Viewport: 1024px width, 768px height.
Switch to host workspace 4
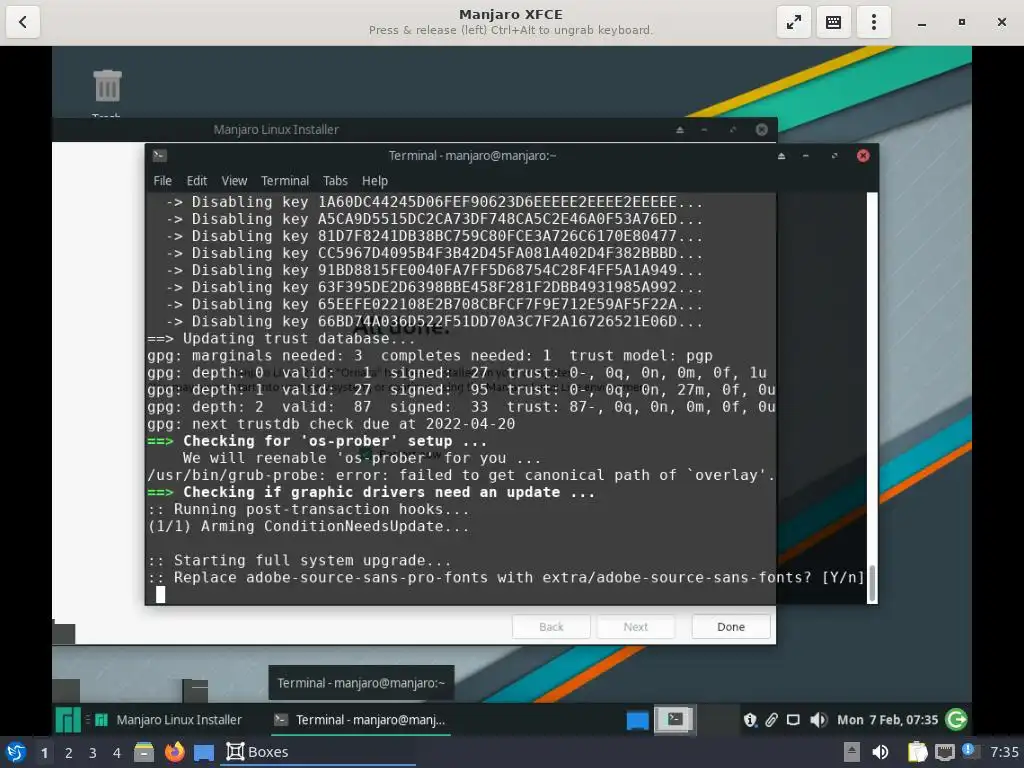(x=117, y=753)
